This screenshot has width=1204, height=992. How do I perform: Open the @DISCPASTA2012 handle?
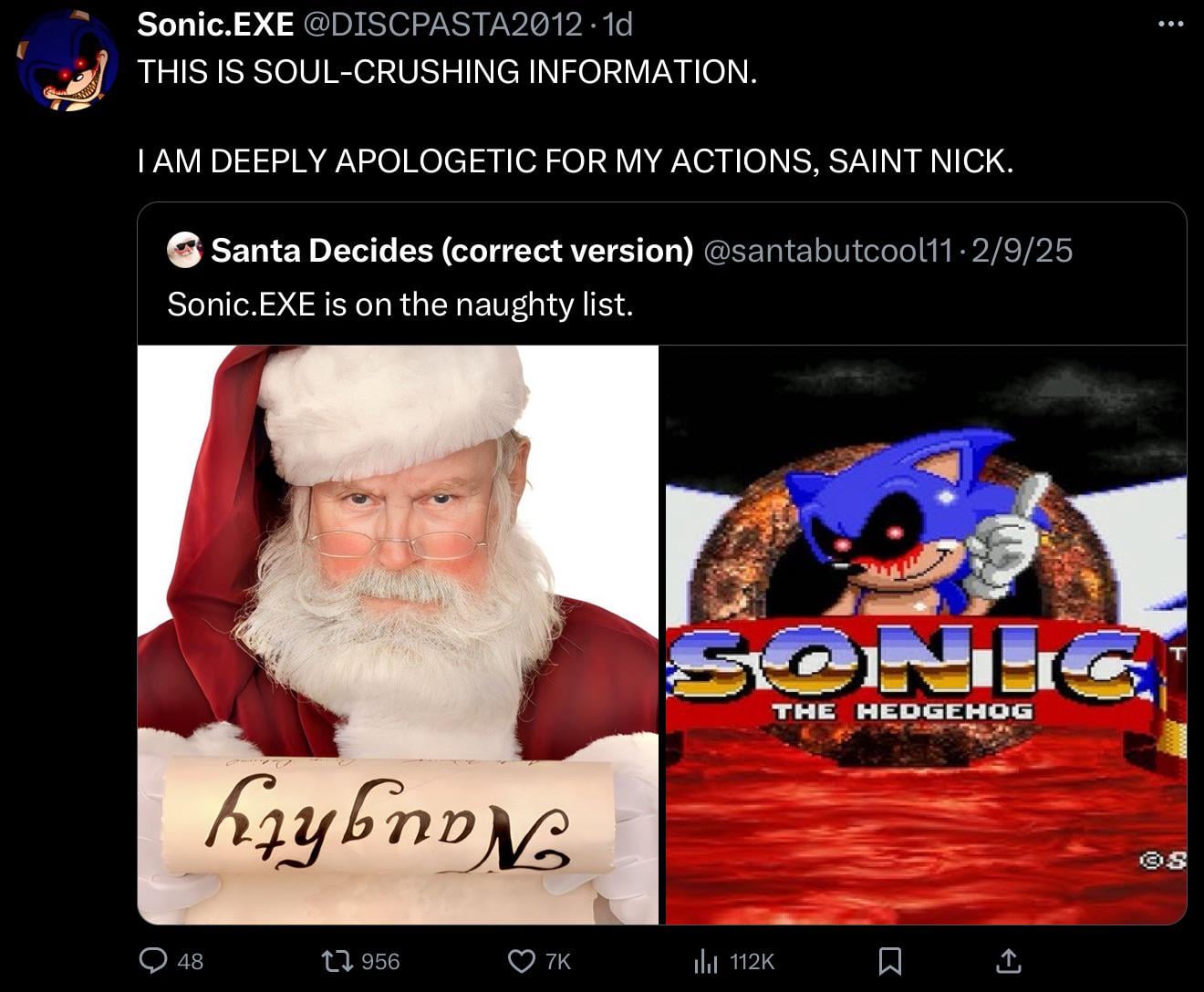click(441, 25)
